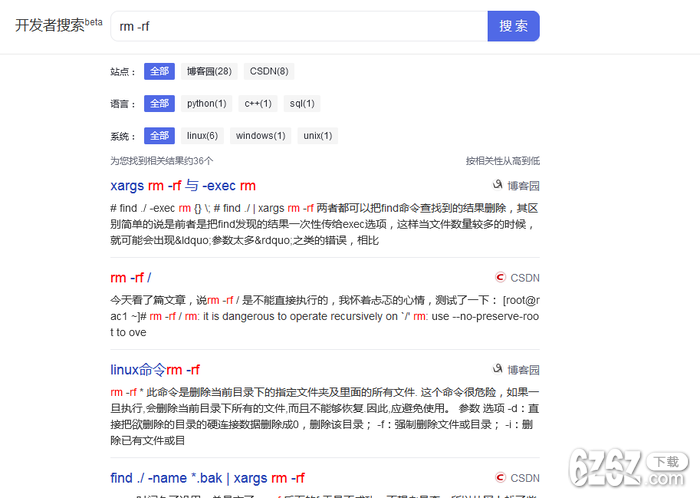Select the 全部 filter in the 站点 row

coord(159,71)
